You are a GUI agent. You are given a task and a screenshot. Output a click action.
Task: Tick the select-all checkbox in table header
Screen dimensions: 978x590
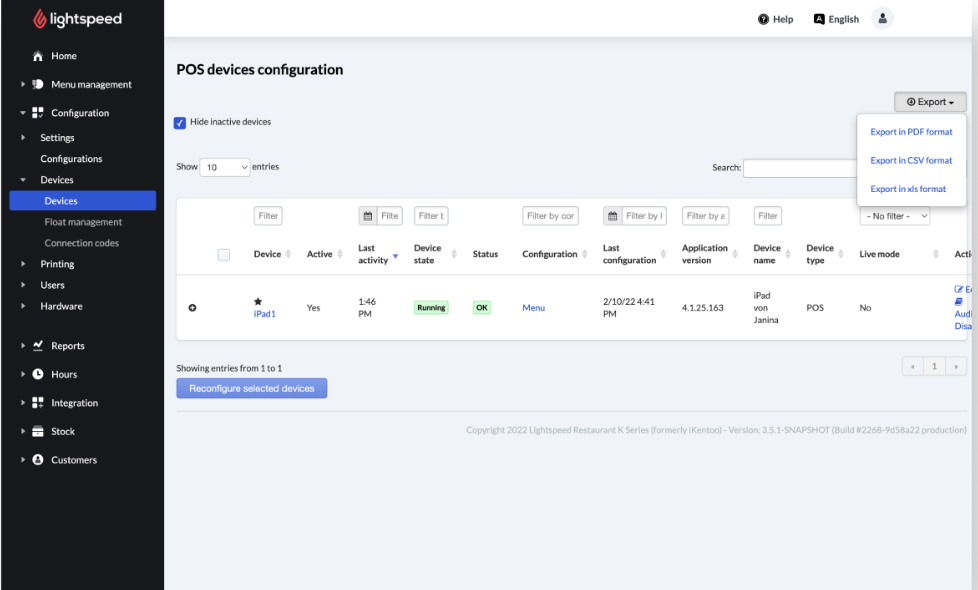coord(224,255)
